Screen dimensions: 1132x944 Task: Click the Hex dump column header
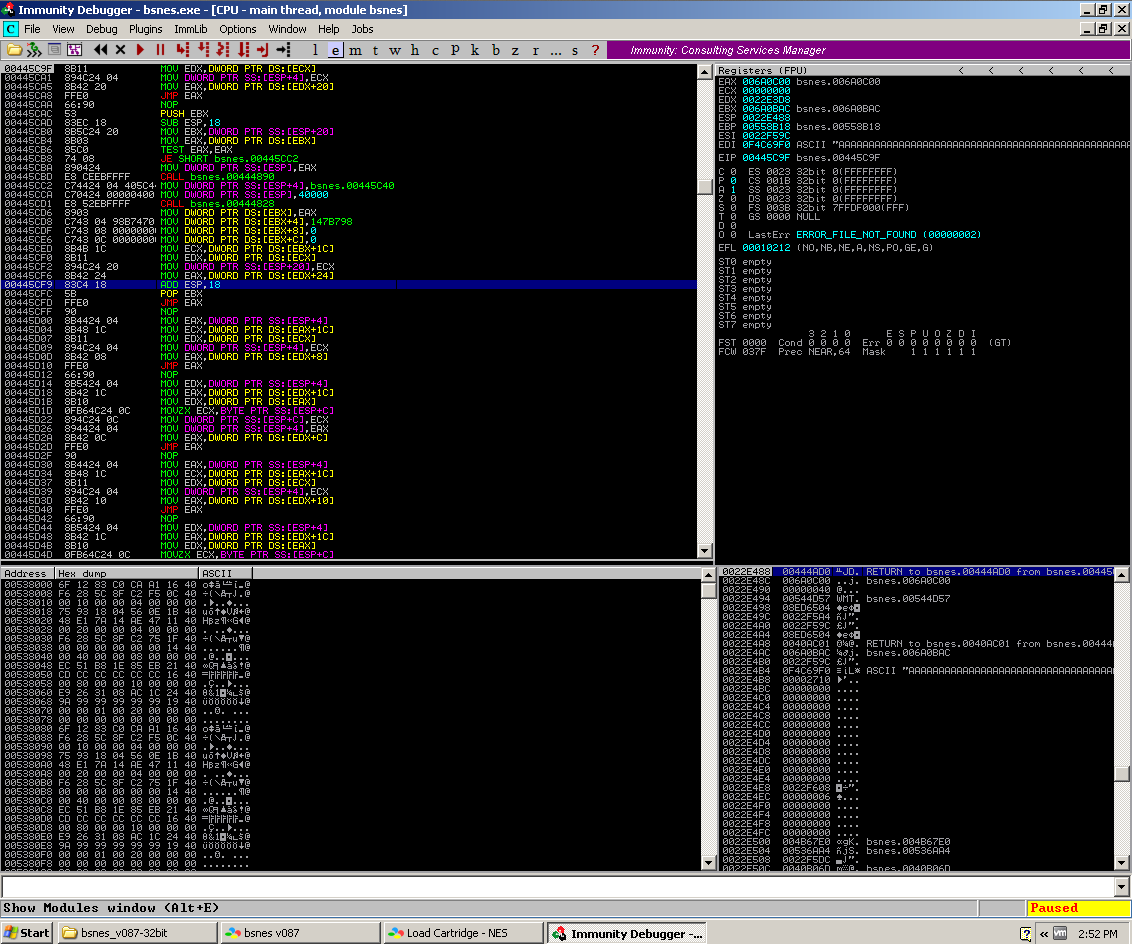[x=127, y=573]
